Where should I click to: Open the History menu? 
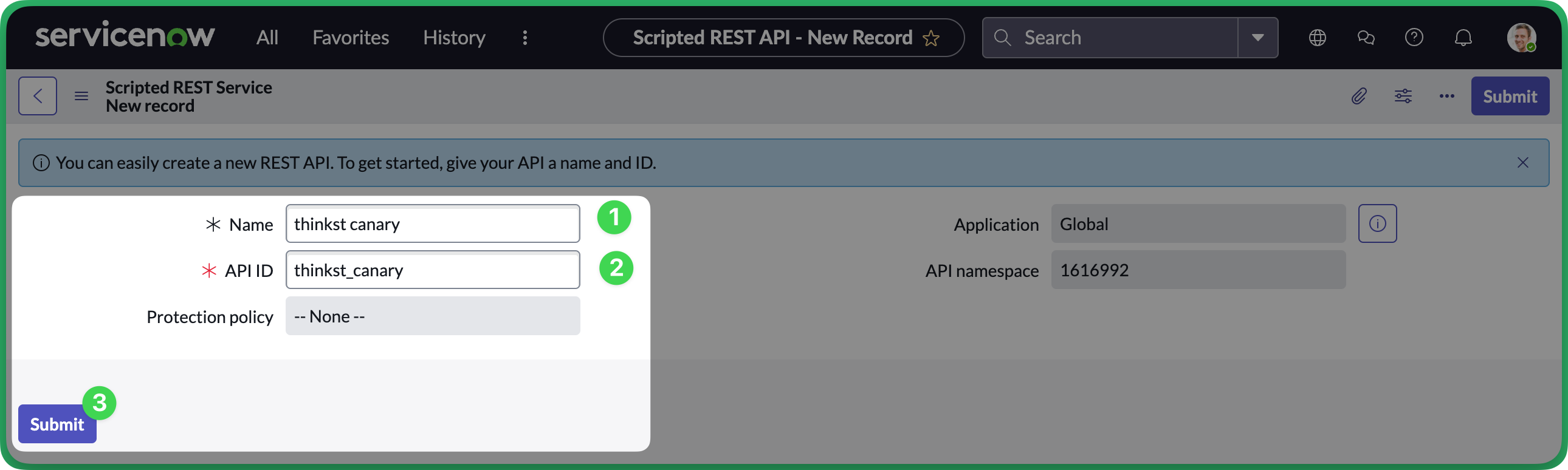coord(454,38)
